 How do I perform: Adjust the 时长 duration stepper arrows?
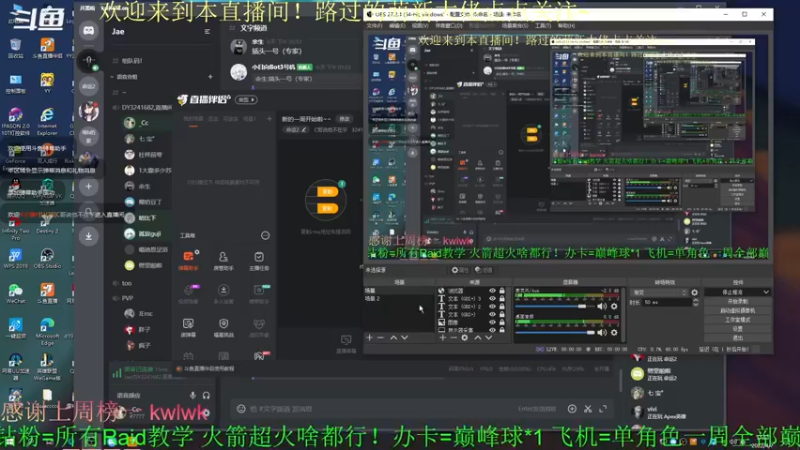695,303
